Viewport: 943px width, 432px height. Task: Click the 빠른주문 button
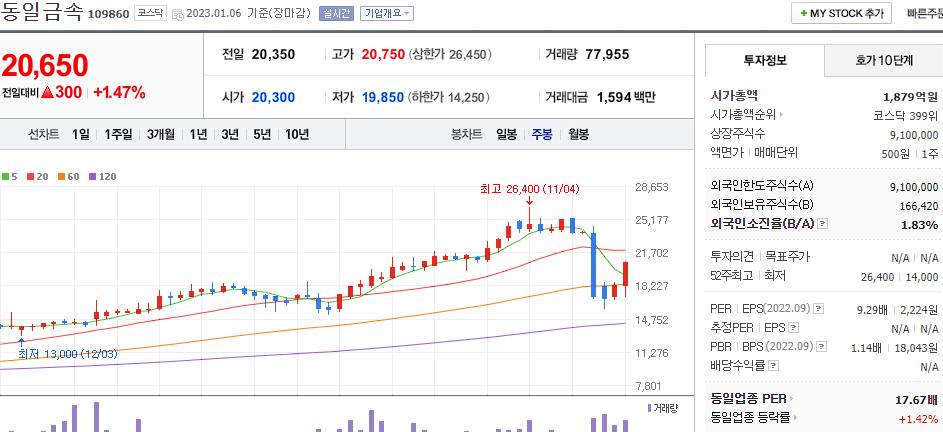(925, 14)
